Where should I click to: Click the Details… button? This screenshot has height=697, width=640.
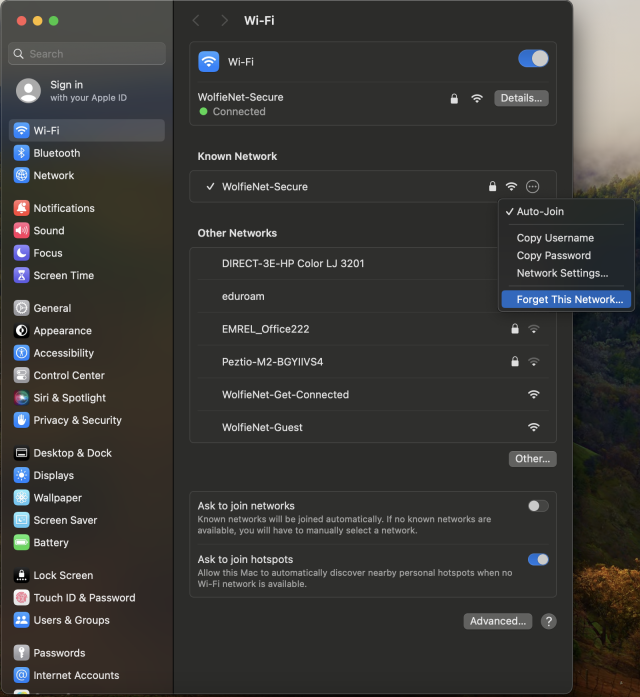pos(521,98)
